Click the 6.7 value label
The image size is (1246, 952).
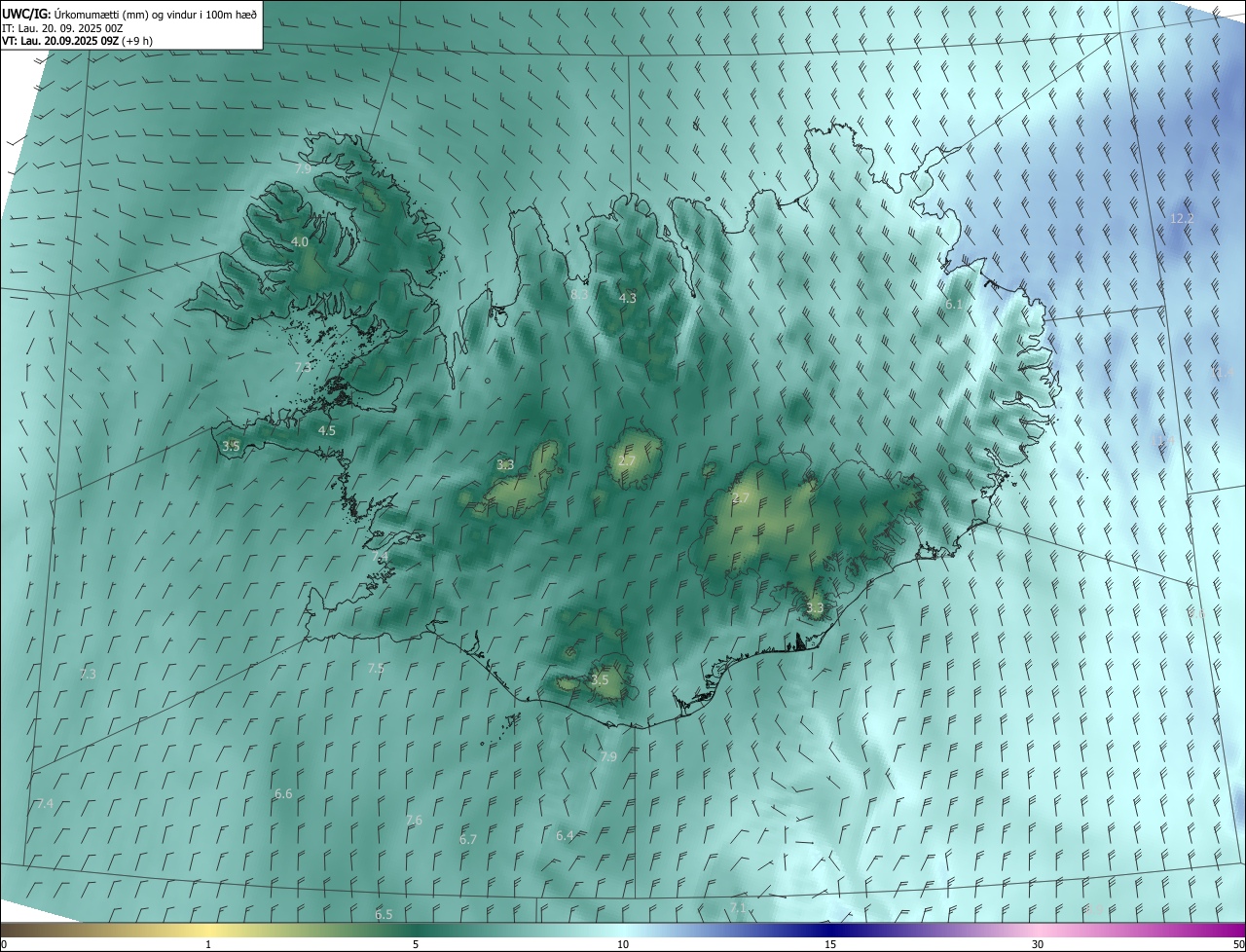pos(468,839)
